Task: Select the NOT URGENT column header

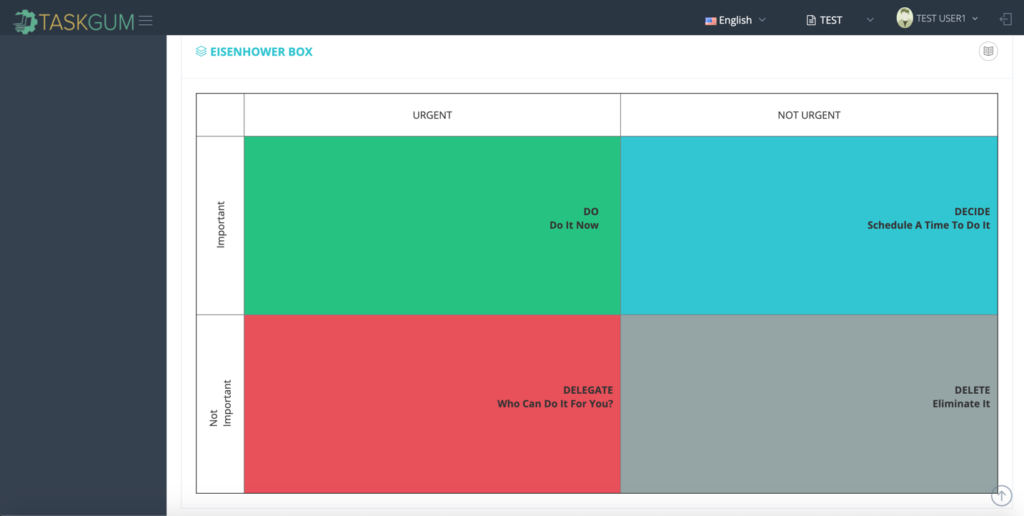Action: 808,115
